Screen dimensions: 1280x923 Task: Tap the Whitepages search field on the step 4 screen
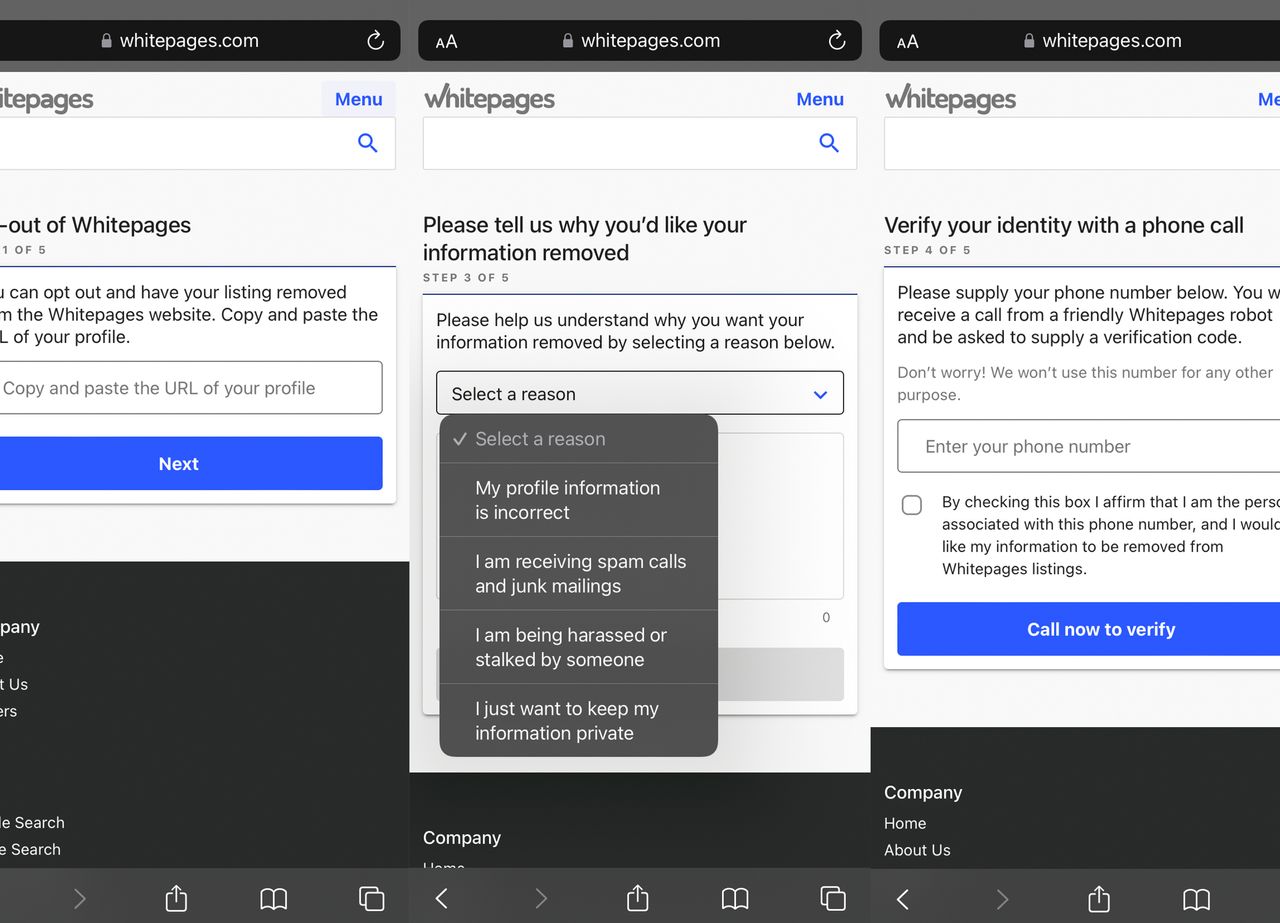pyautogui.click(x=1082, y=143)
